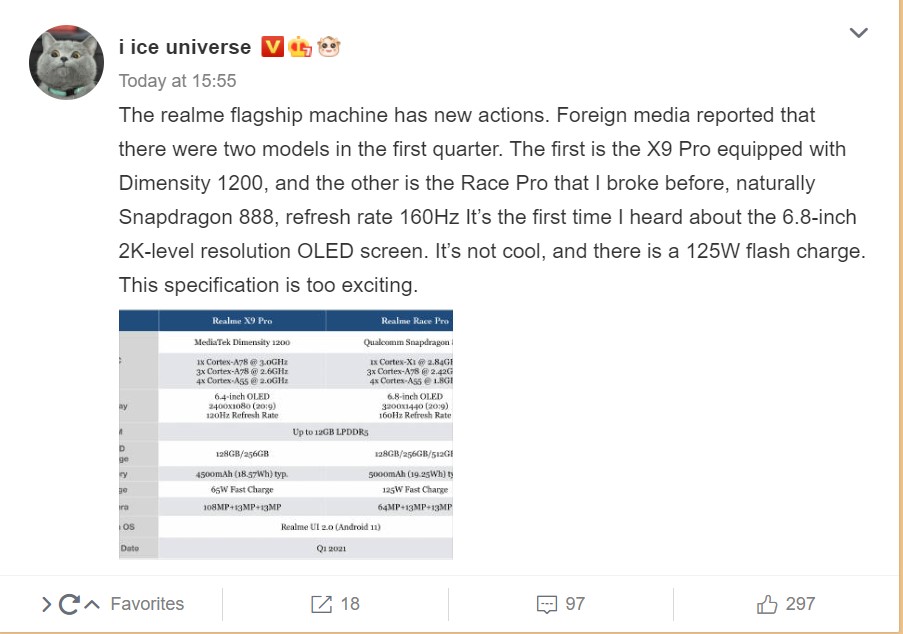Screen dimensions: 903x634
Task: Click the post text about realme flagship
Action: click(x=492, y=200)
